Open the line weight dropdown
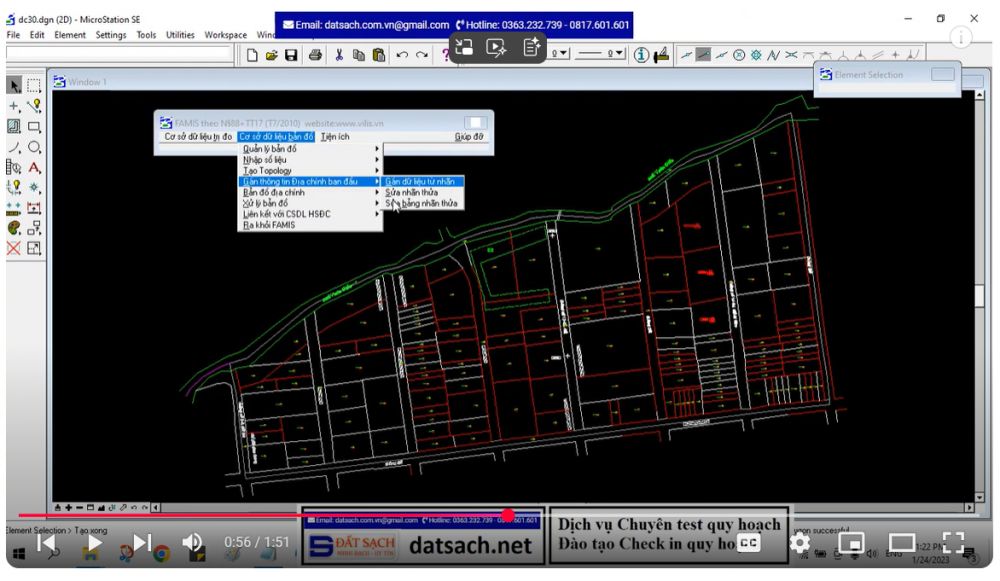Screen dimensions: 1000x581 click(620, 54)
